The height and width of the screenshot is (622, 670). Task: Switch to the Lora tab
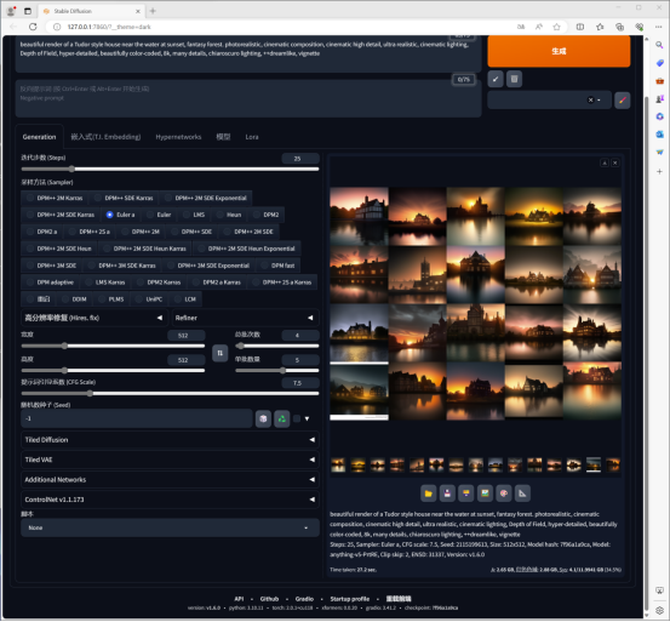[252, 137]
